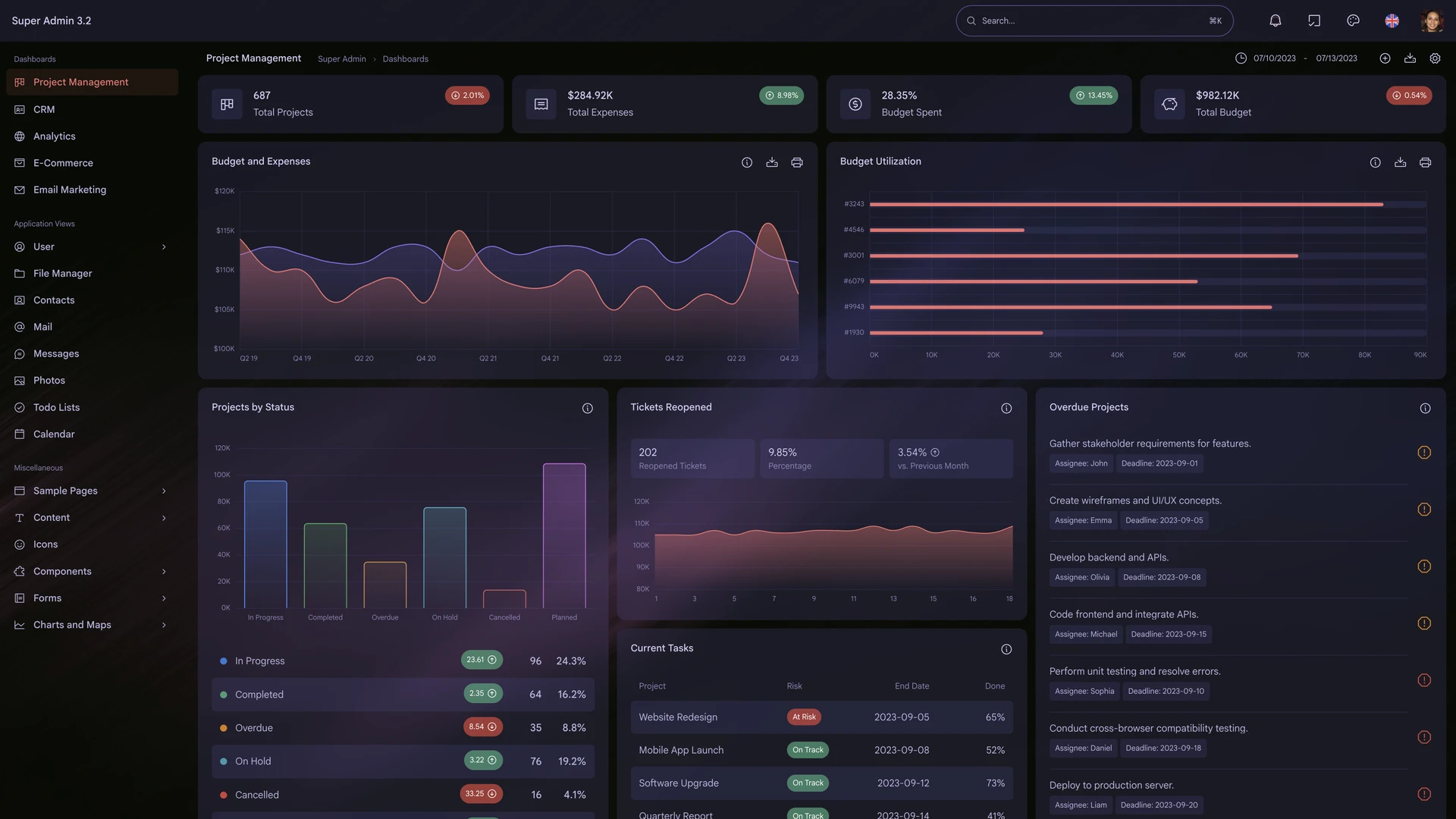Screen dimensions: 1456x819
Task: Click warning icon for Gather stakeholder requirements
Action: (x=1424, y=452)
